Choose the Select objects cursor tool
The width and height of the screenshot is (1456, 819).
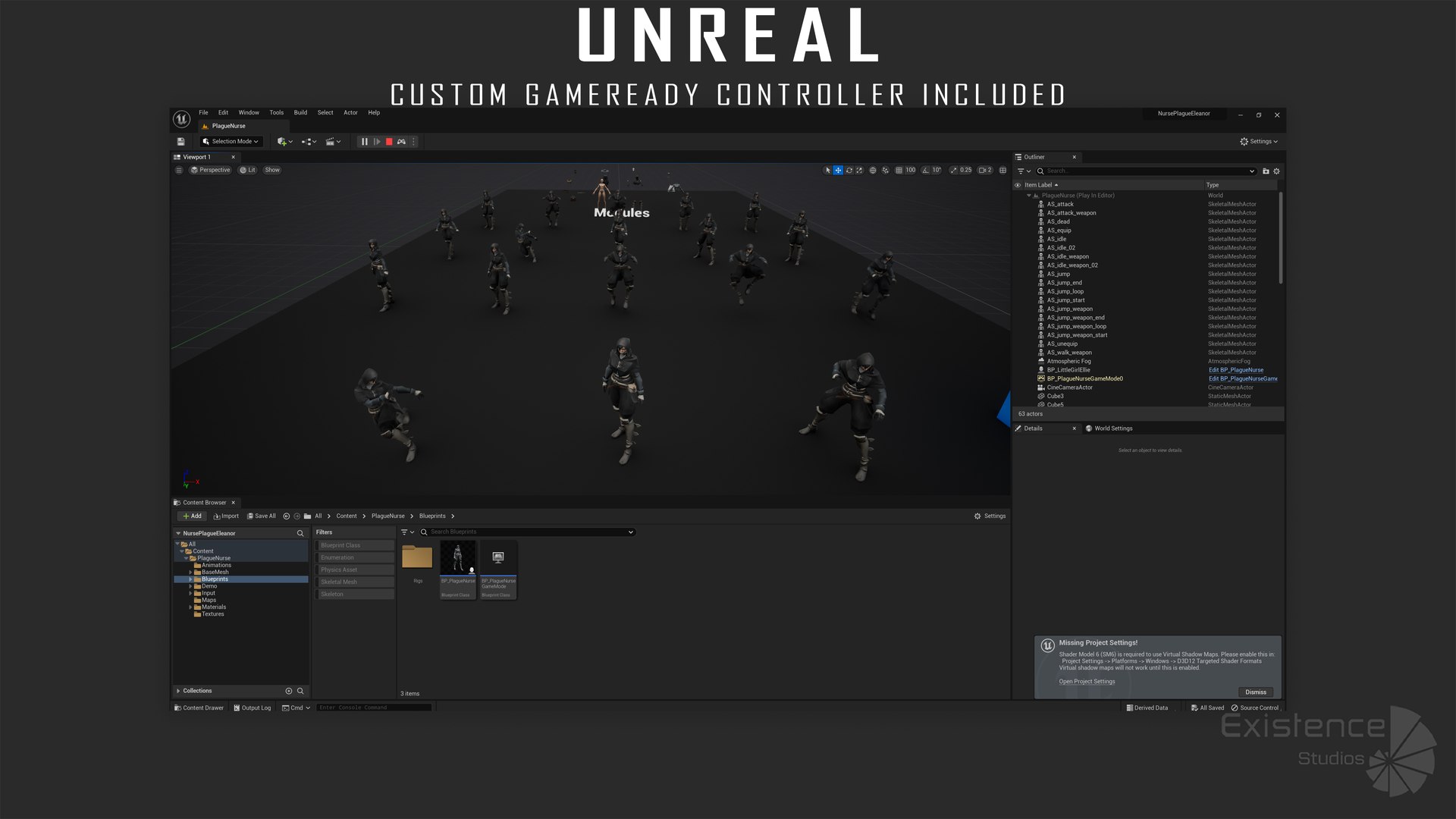coord(827,171)
